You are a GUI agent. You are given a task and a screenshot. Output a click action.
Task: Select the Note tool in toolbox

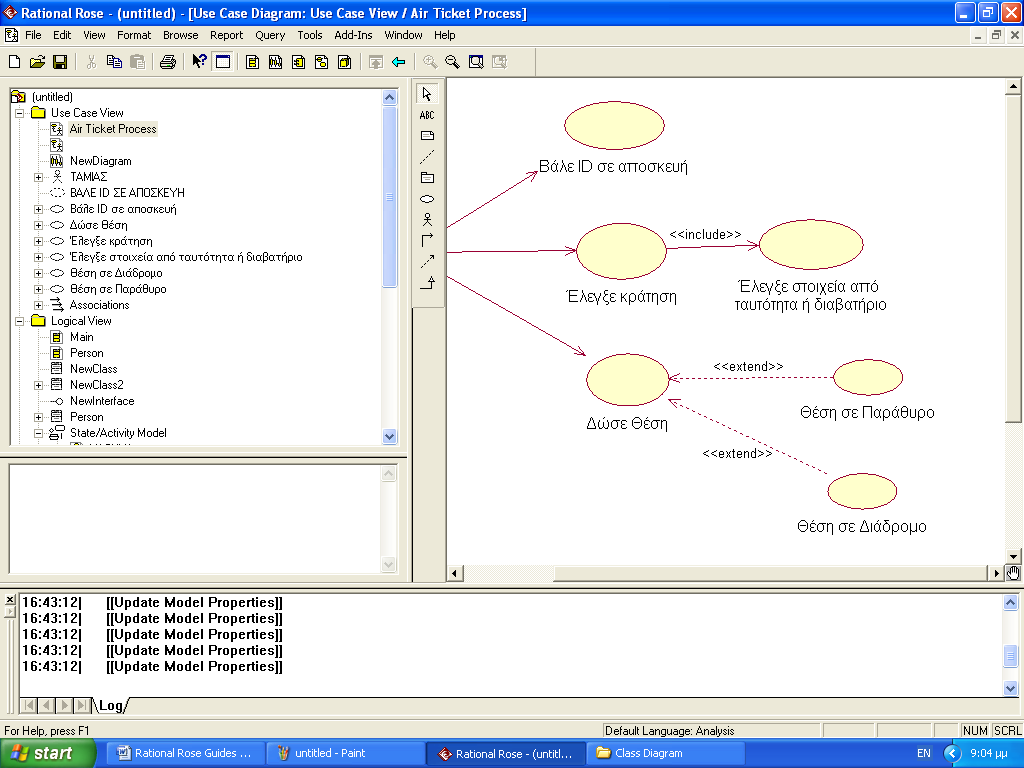pyautogui.click(x=427, y=136)
